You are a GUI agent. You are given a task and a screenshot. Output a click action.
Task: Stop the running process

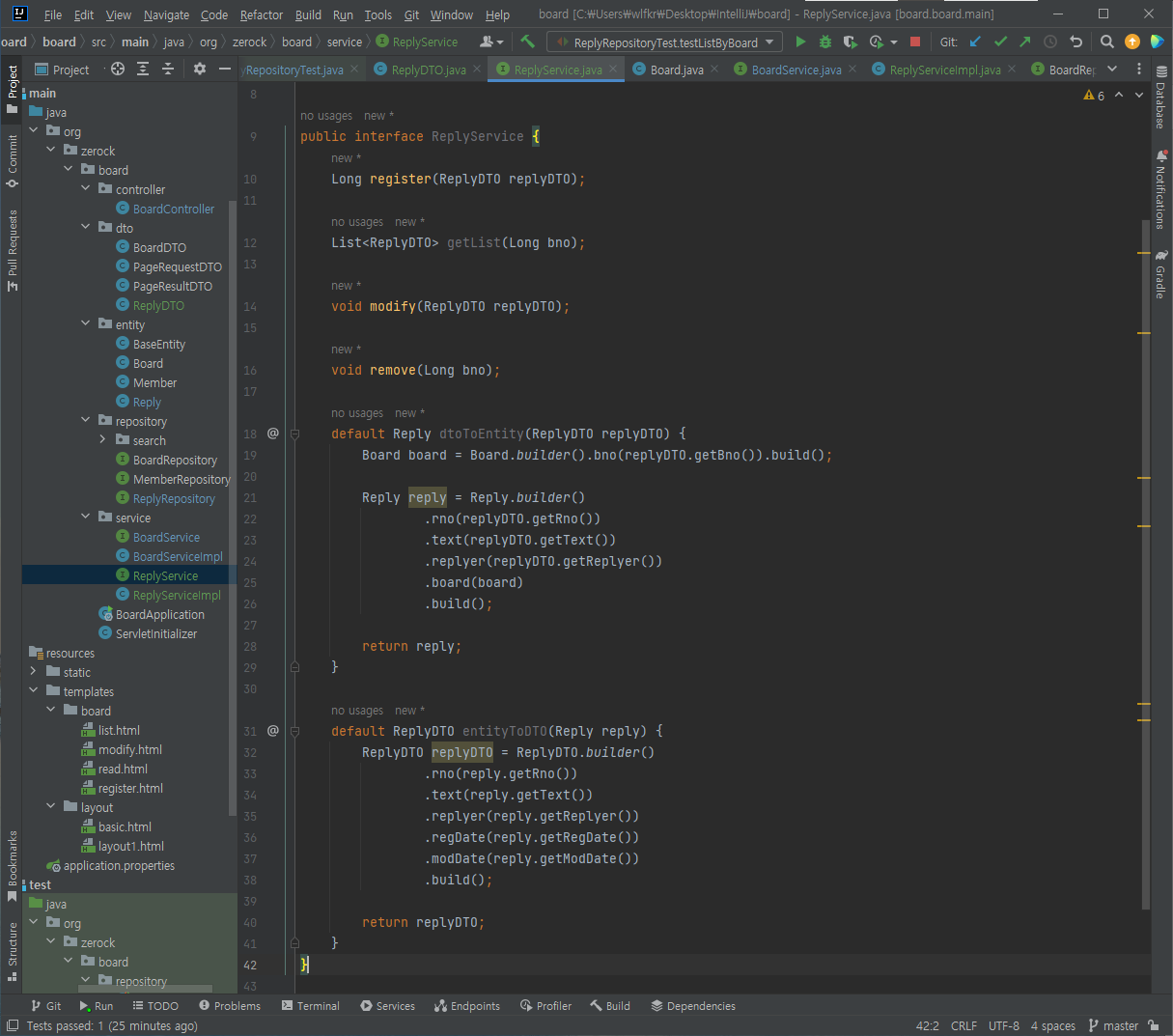click(x=915, y=42)
